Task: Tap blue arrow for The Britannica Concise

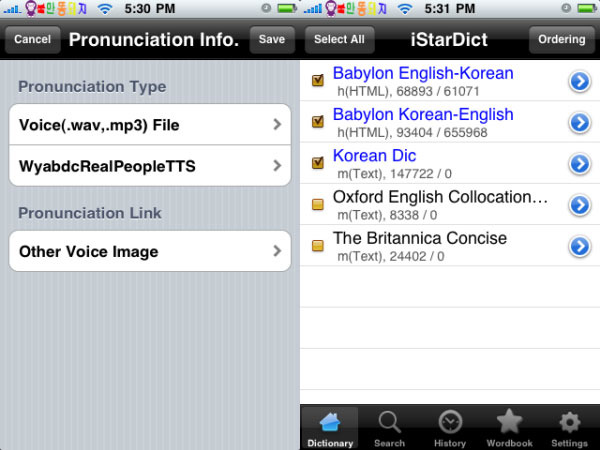Action: pos(580,246)
